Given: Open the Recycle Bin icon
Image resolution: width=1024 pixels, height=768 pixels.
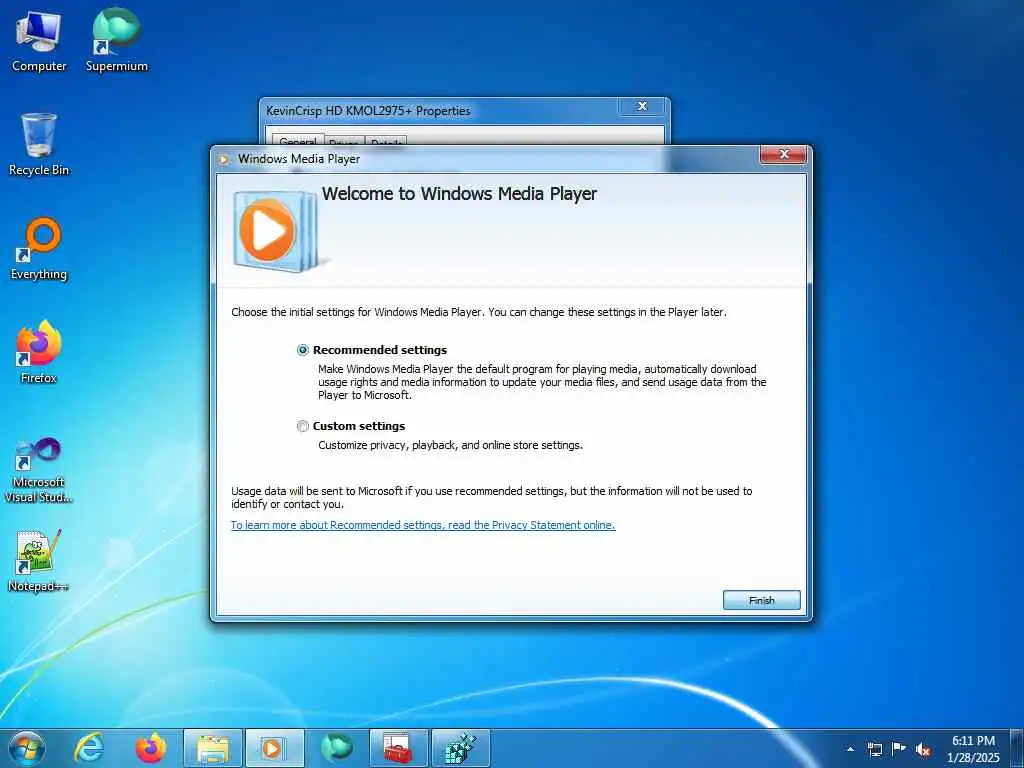Looking at the screenshot, I should (x=39, y=144).
